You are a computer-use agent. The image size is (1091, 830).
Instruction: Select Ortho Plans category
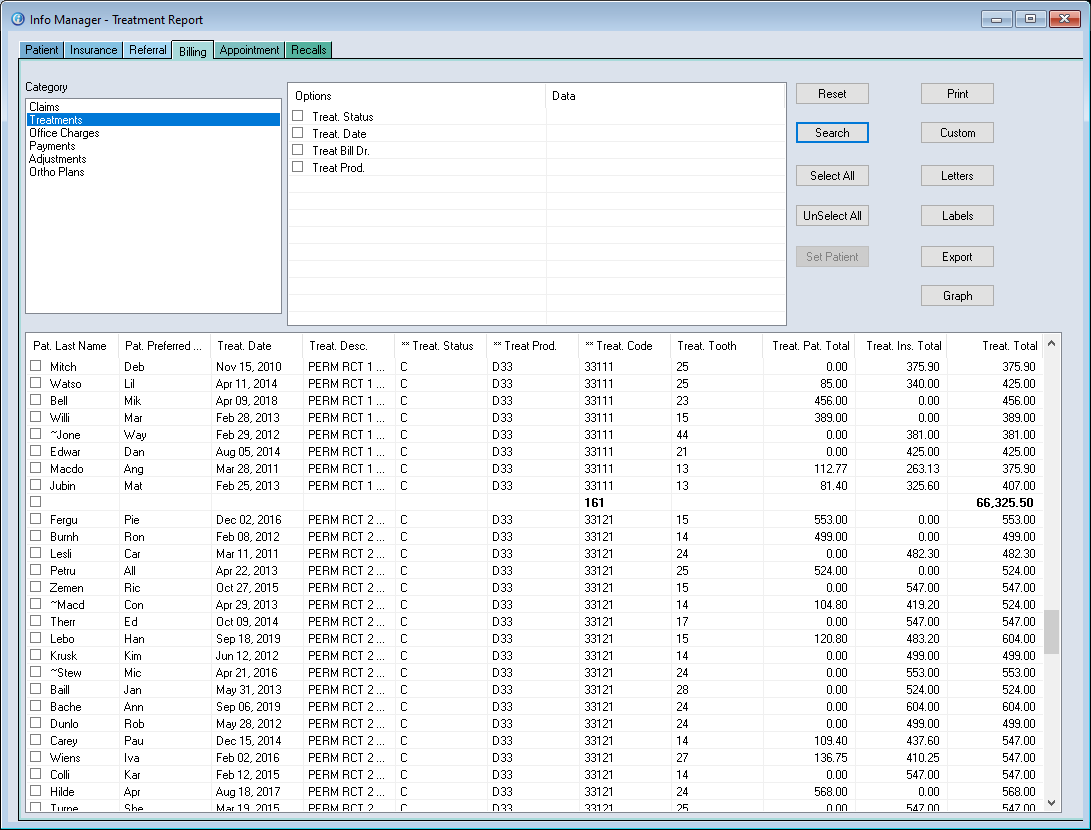pyautogui.click(x=57, y=172)
